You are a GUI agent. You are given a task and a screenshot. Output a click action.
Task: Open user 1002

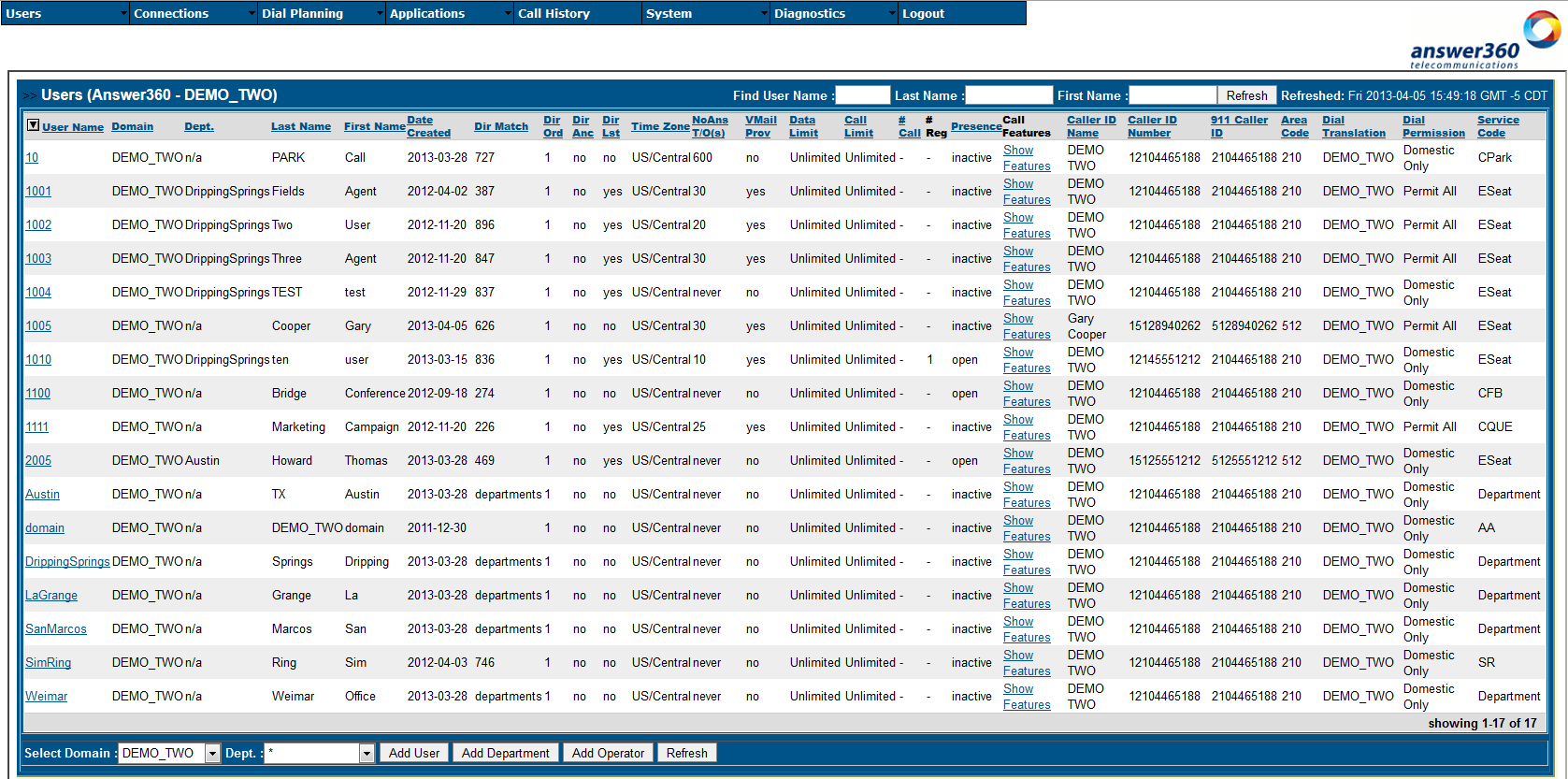(38, 224)
